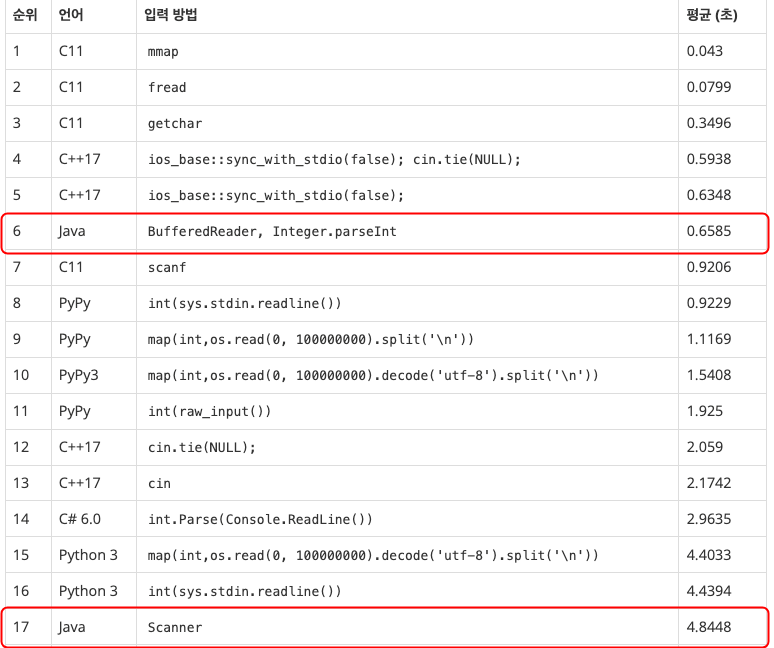Click the value 4.4033
This screenshot has height=648, width=774.
tap(708, 556)
